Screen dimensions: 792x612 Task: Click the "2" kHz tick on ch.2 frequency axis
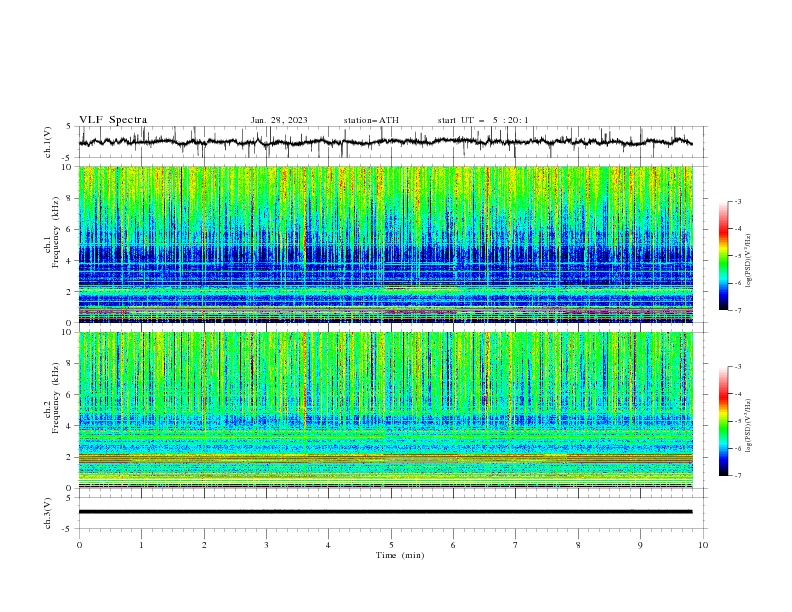[x=70, y=457]
